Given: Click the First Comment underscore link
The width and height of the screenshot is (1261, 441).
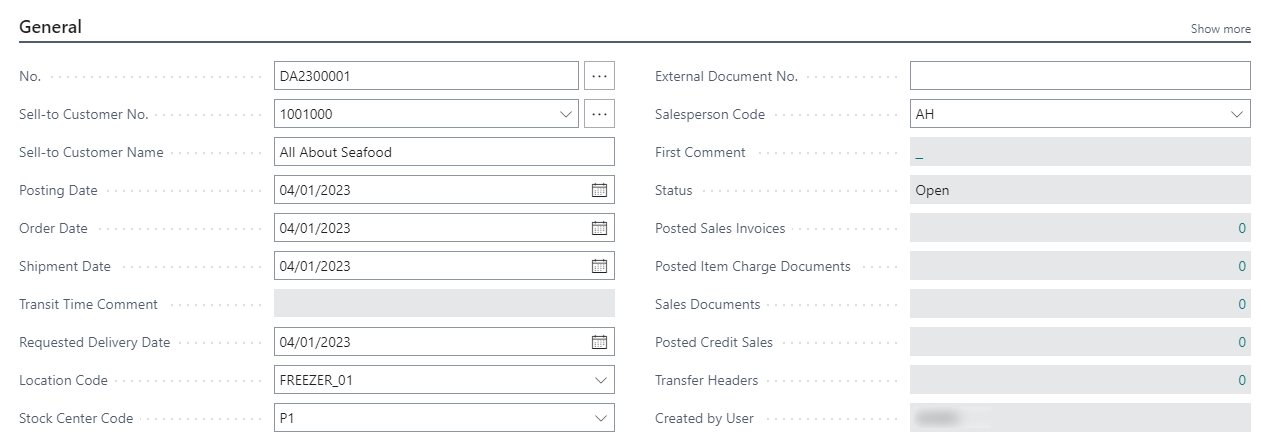Looking at the screenshot, I should pos(919,153).
